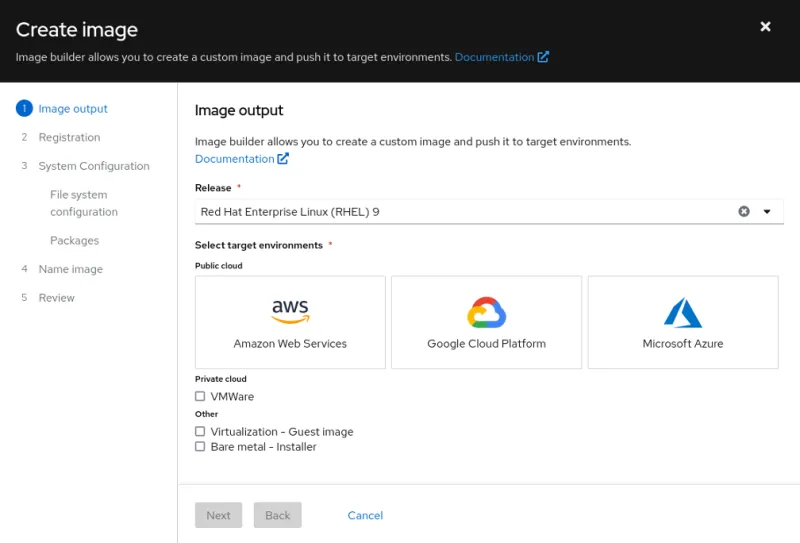800x543 pixels.
Task: Go to the Review step
Action: 56,298
